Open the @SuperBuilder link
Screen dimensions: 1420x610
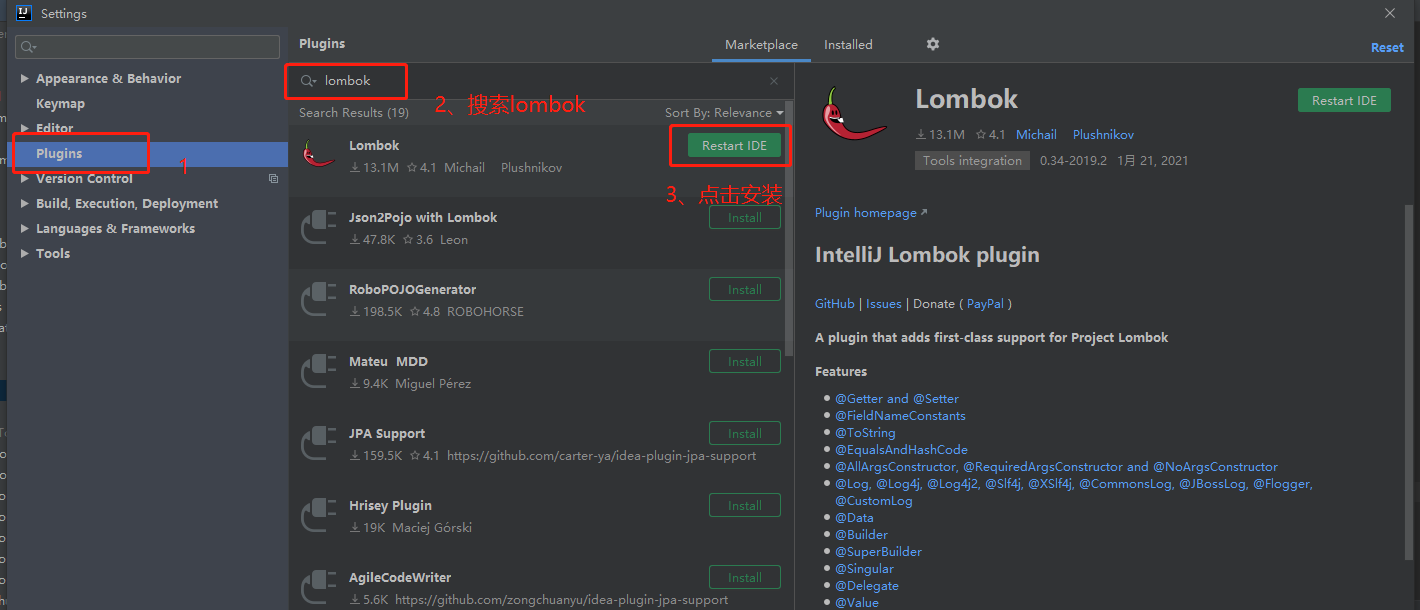[878, 551]
